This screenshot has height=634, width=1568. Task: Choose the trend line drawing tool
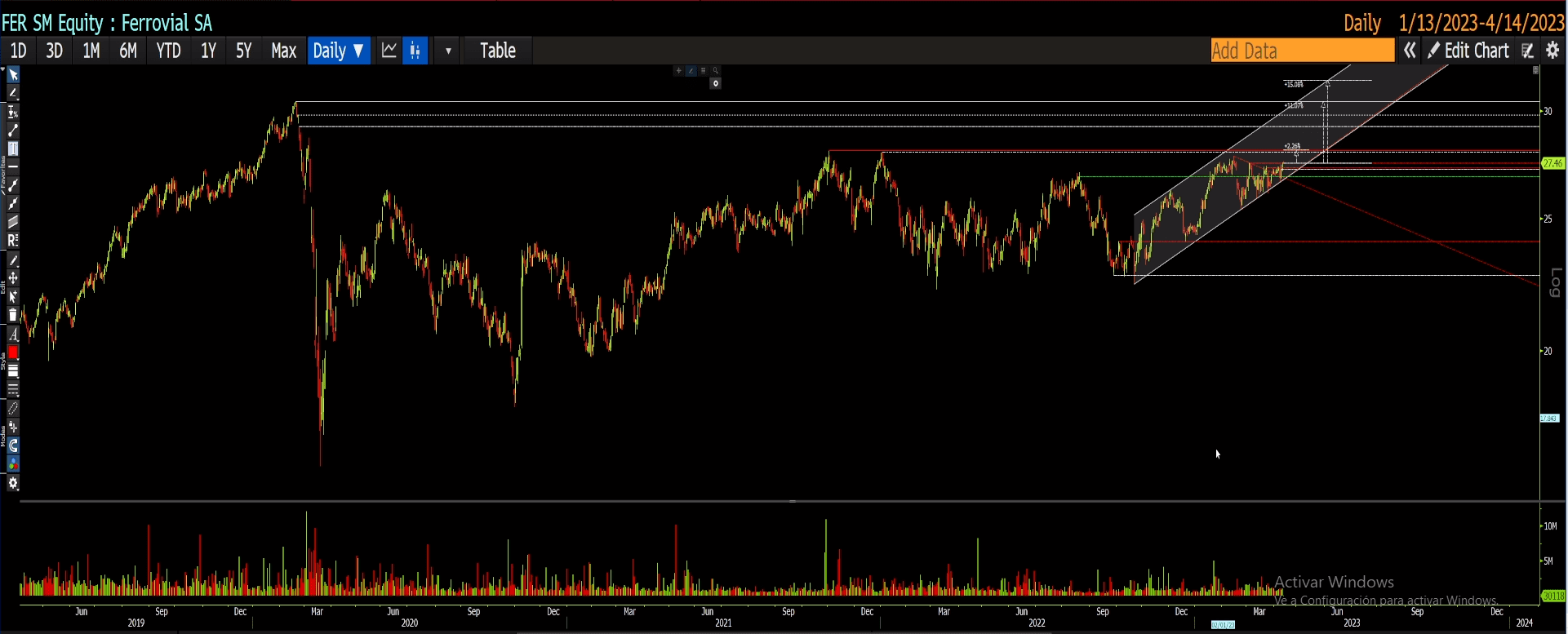13,131
